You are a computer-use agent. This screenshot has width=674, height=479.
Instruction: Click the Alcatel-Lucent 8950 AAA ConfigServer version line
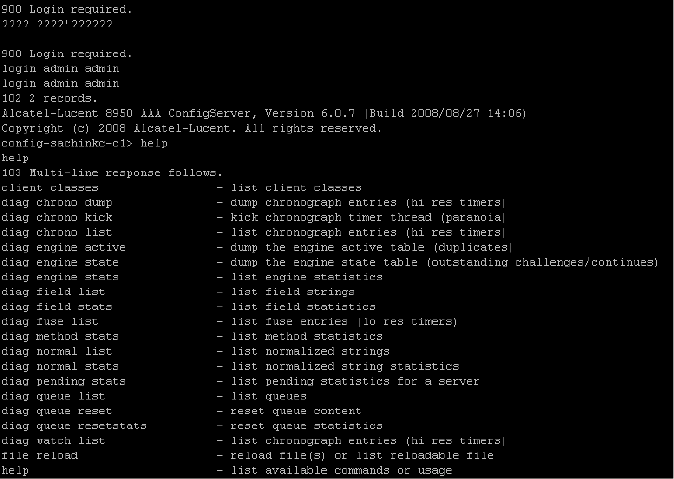coord(264,113)
